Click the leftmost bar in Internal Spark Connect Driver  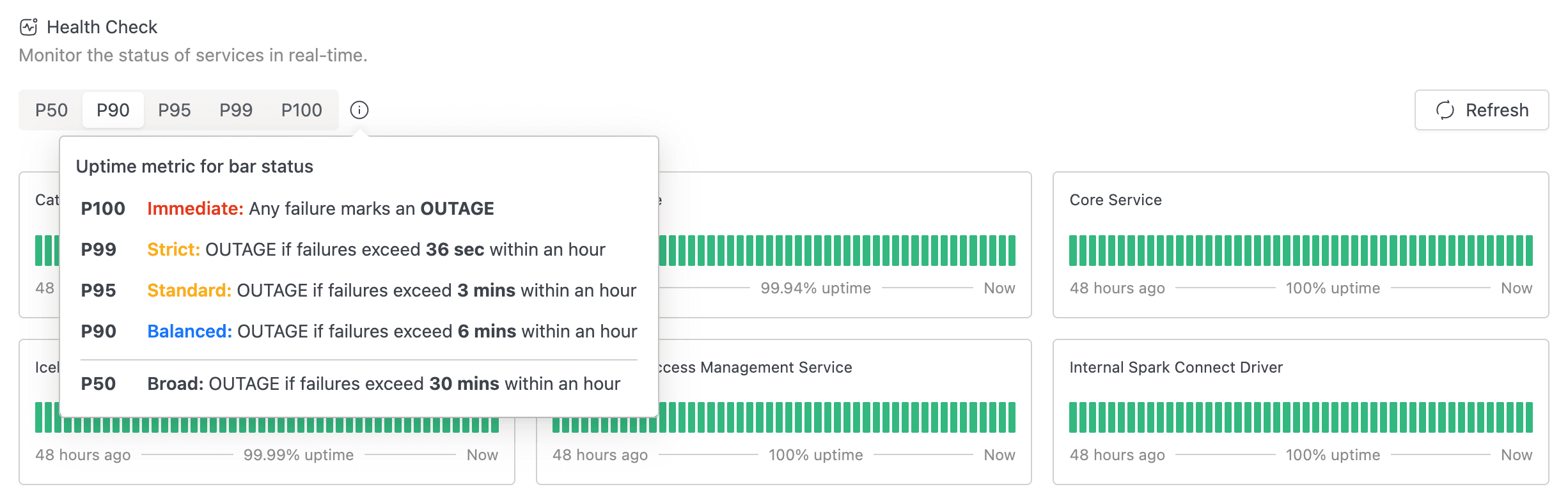pos(1073,417)
